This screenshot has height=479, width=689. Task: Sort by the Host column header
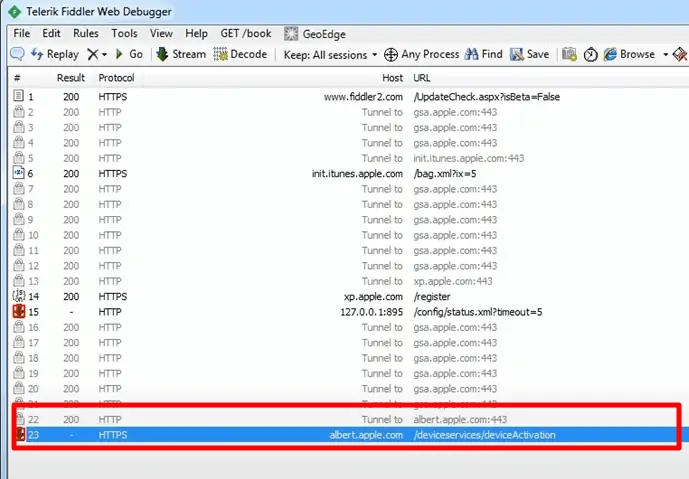pyautogui.click(x=392, y=78)
